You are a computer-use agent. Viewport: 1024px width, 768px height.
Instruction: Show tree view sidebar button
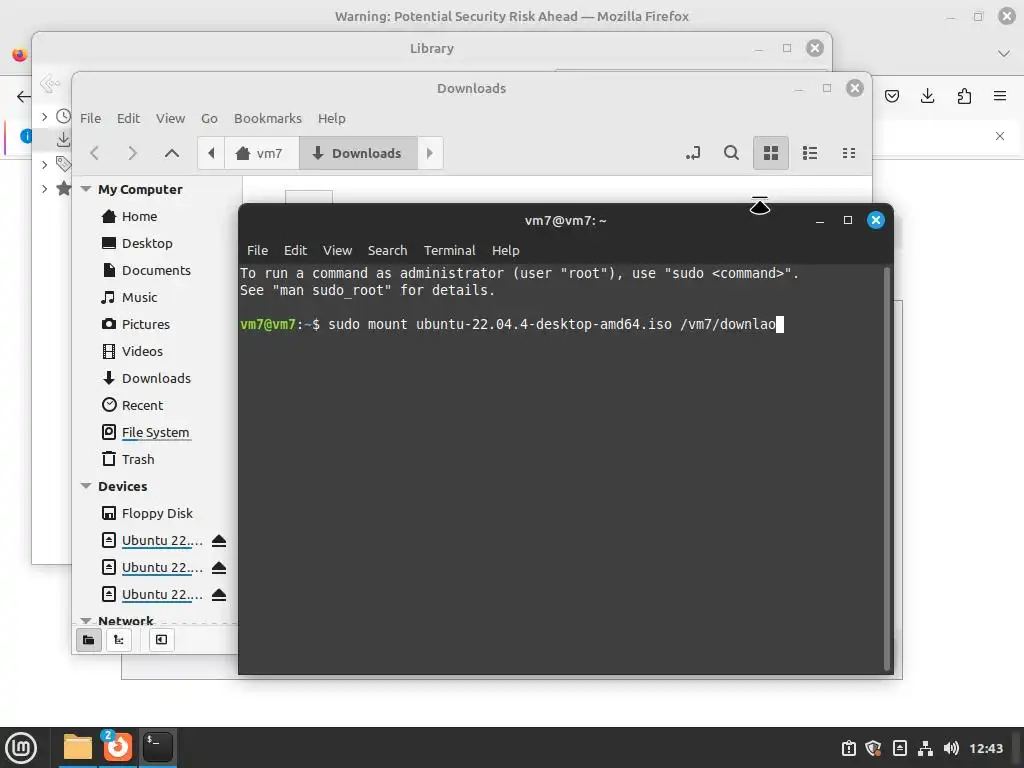point(119,639)
